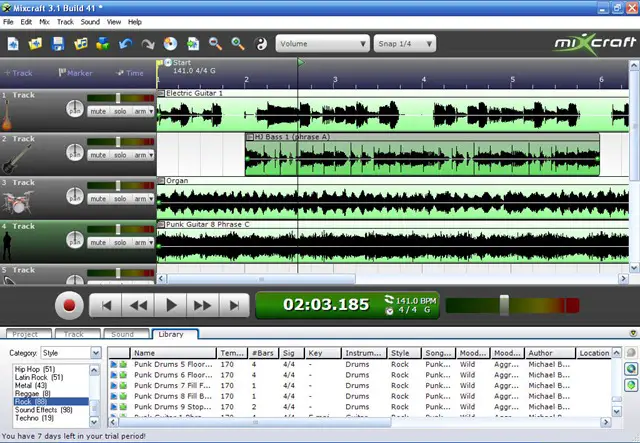Select Rock (88) in the style list
Viewport: 640px width, 443px height.
50,402
